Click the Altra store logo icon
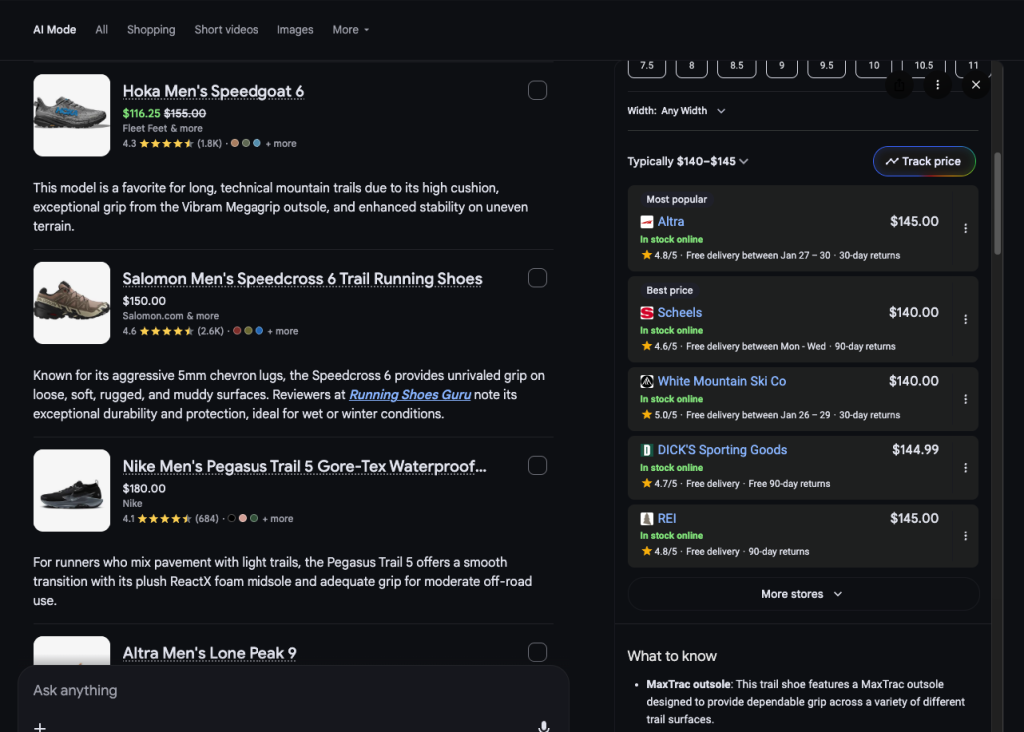Viewport: 1024px width, 732px height. point(647,222)
